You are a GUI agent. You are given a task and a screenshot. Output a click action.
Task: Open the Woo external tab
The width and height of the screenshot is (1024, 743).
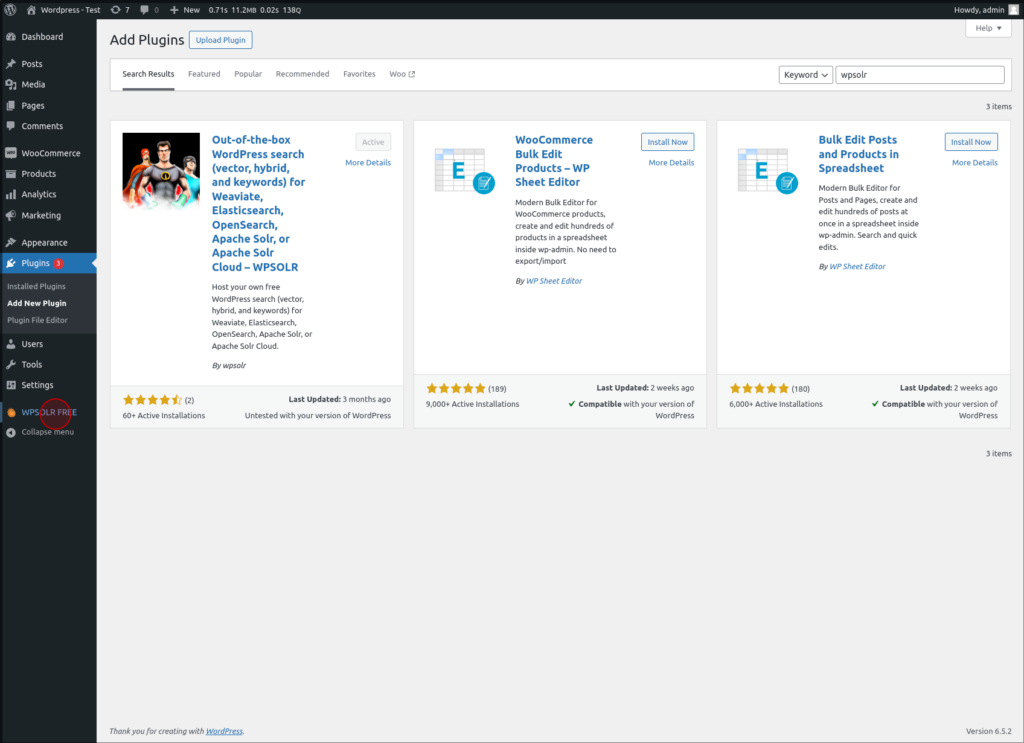(402, 74)
